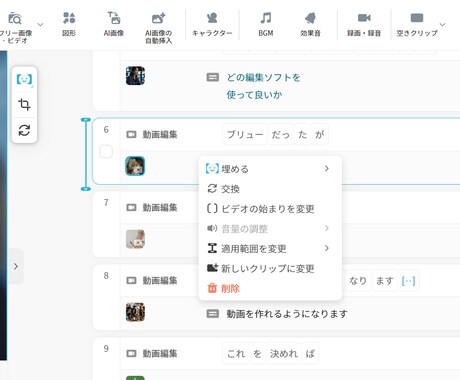Viewport: 460px width, 380px height.
Task: Select the subtitle icon beside どの編集ソフトを
Action: (x=213, y=77)
